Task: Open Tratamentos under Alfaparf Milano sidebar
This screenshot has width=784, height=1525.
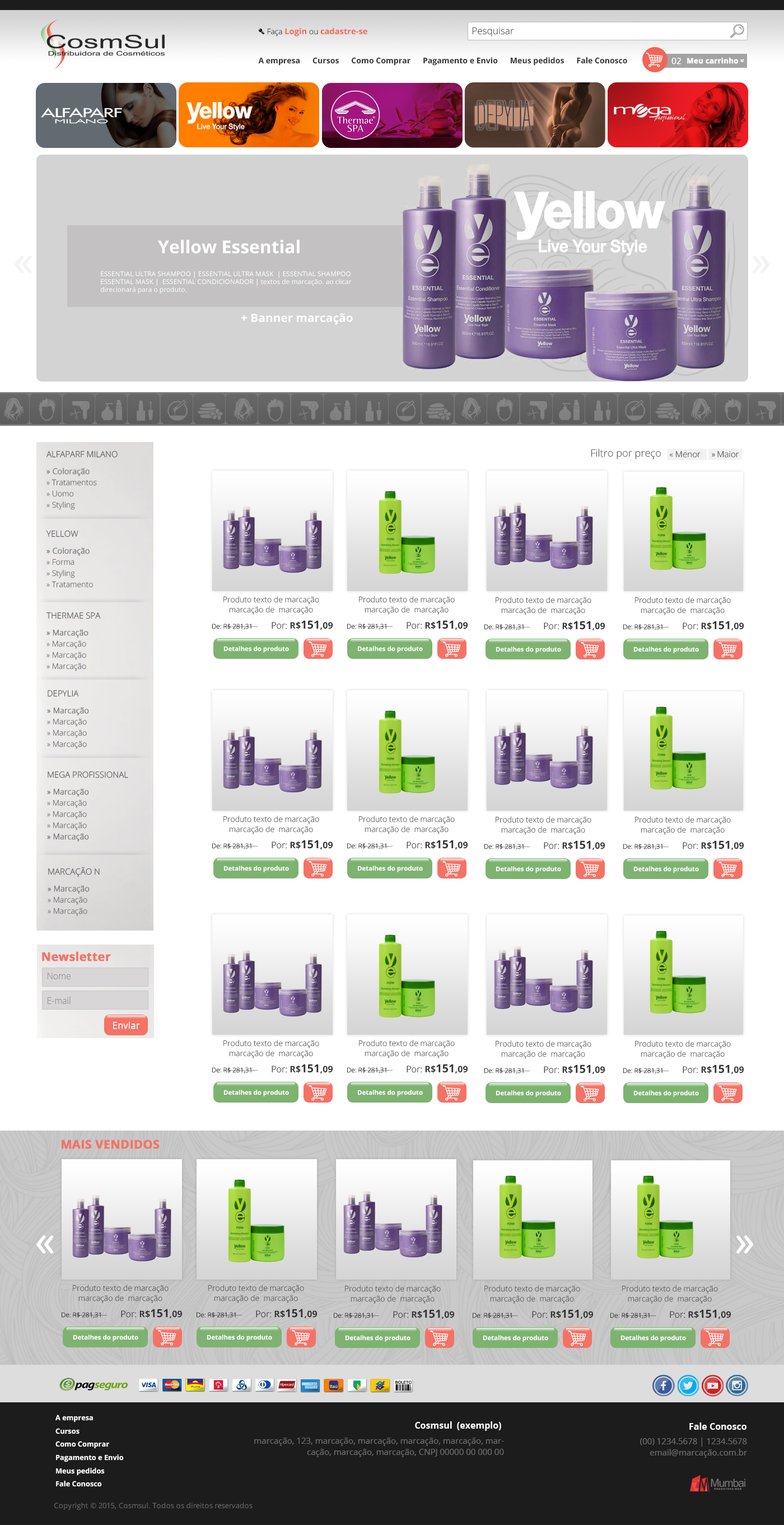Action: (x=74, y=482)
